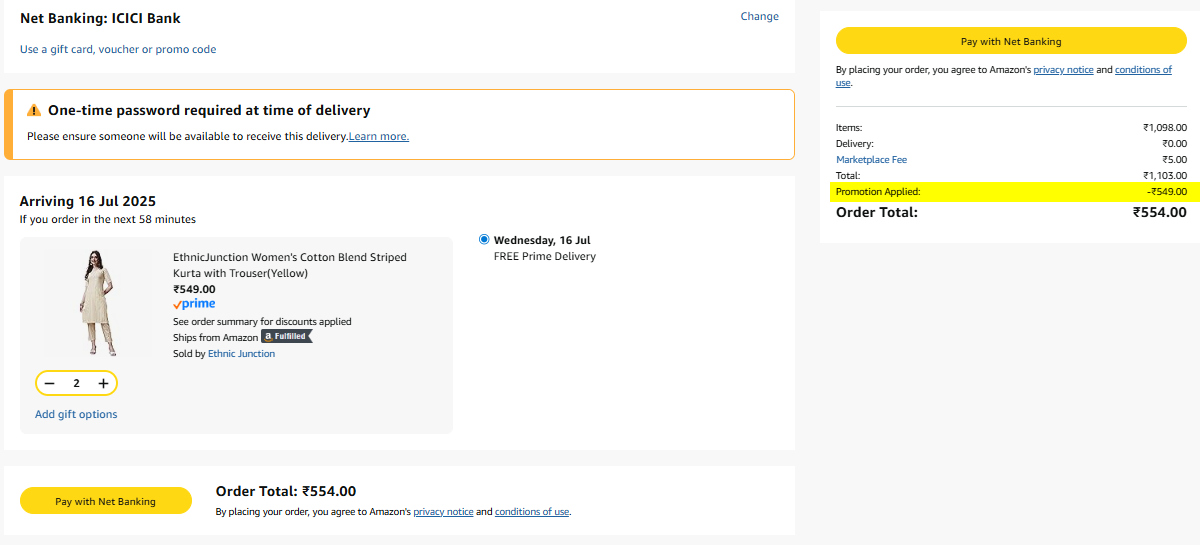Open Ethnic Junction seller link
1200x545 pixels.
click(x=241, y=354)
